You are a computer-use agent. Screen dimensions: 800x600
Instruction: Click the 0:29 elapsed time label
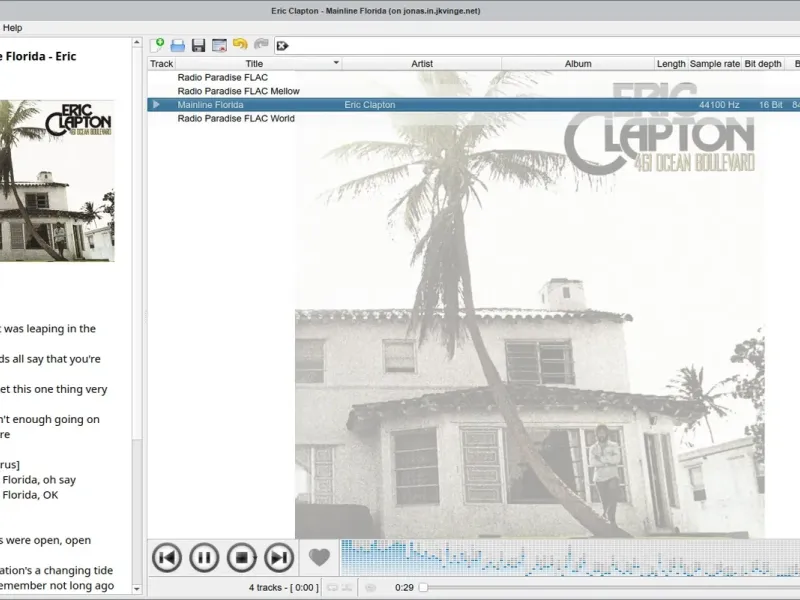(404, 588)
